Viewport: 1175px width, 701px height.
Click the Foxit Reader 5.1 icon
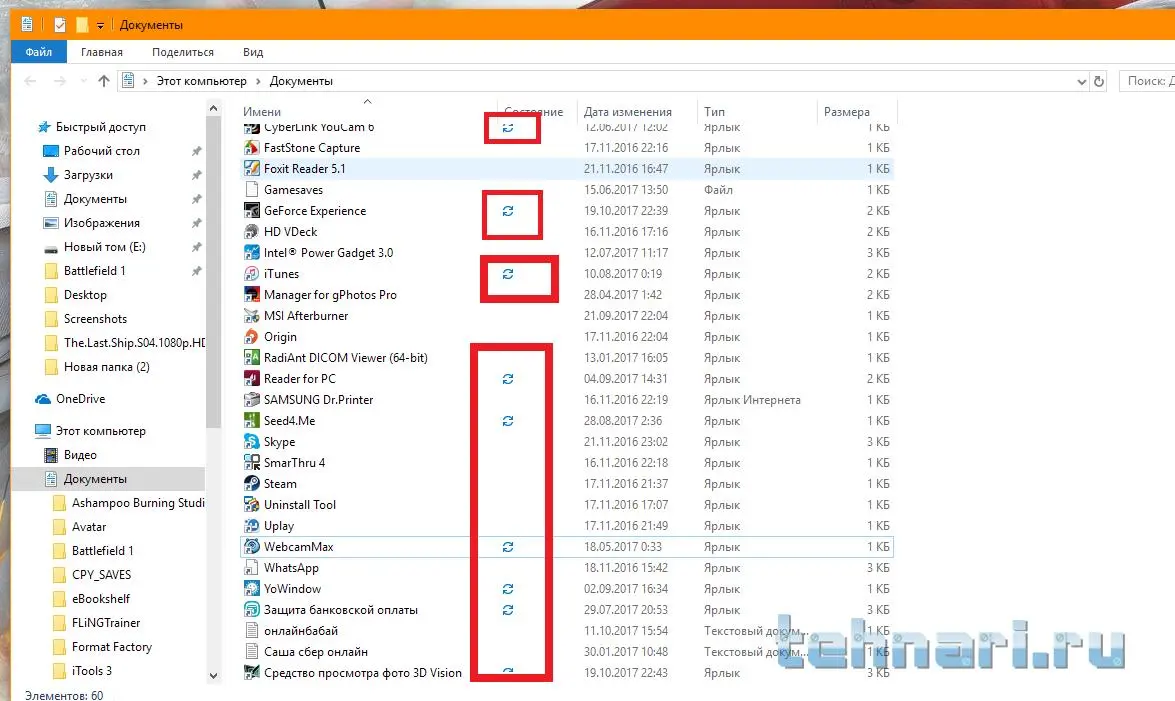point(252,169)
